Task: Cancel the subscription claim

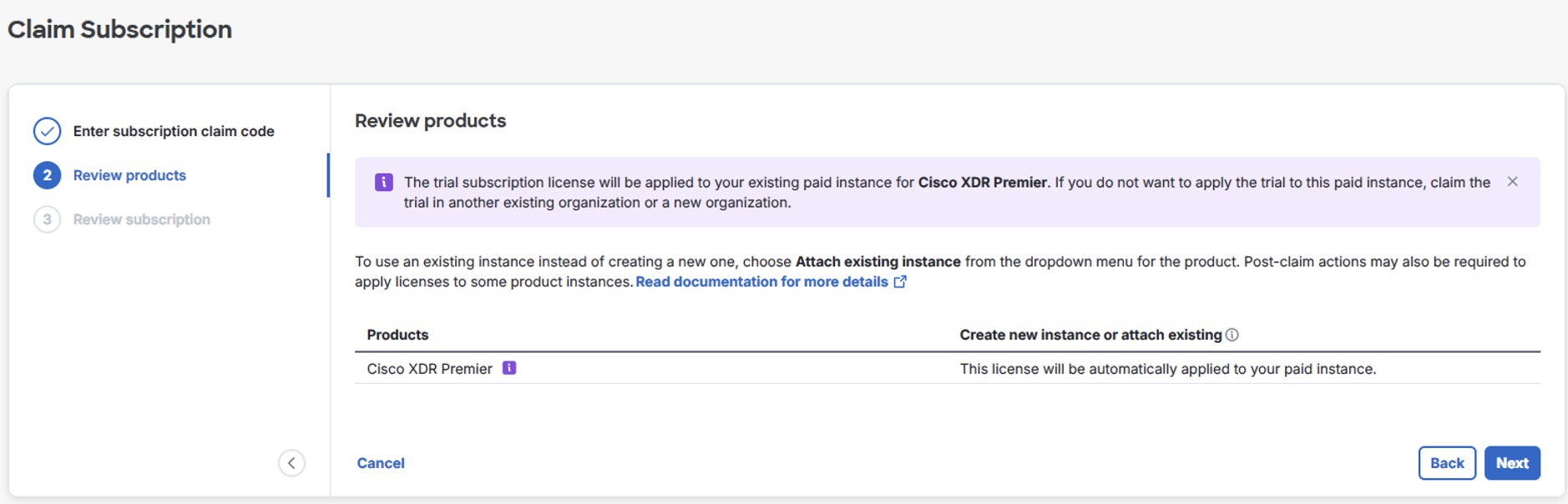Action: 381,463
